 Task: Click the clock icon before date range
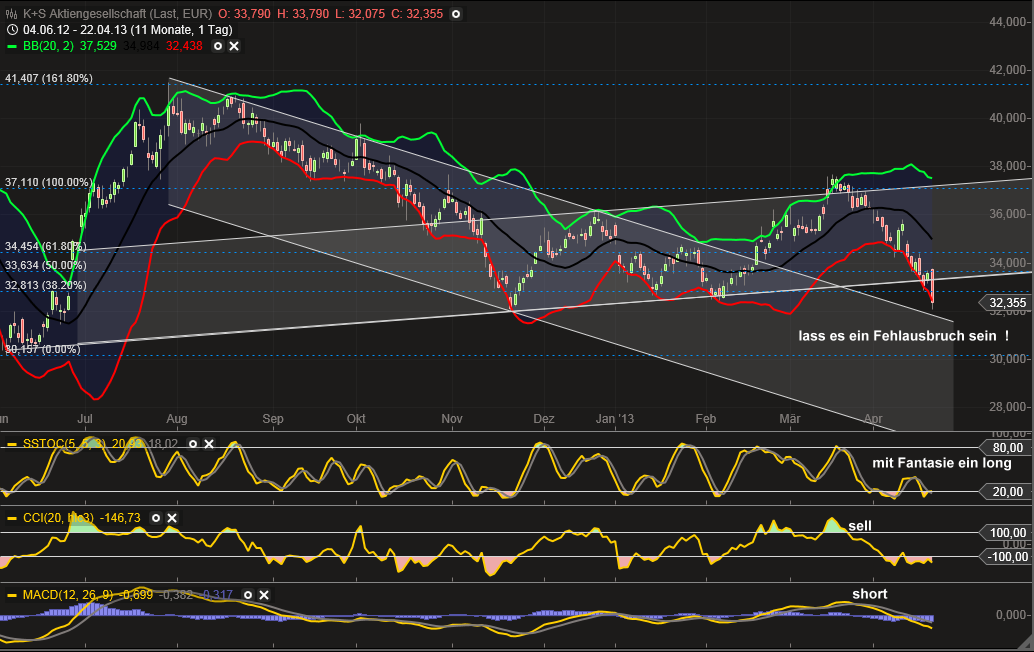coord(12,30)
